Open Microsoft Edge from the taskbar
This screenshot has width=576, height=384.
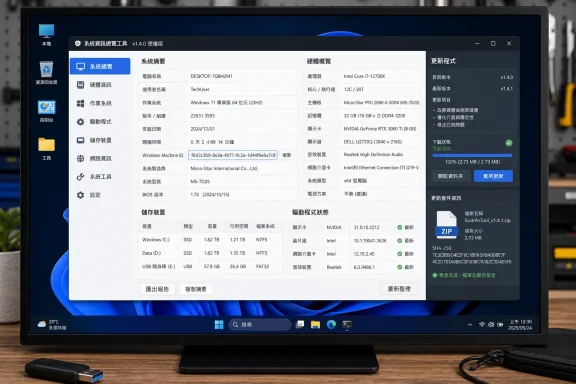pyautogui.click(x=331, y=324)
